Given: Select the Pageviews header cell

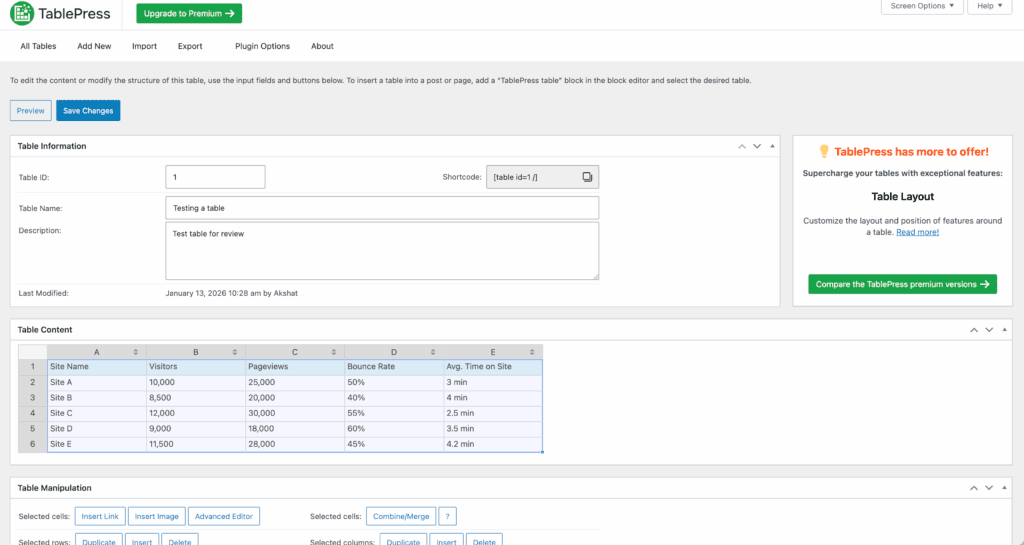Looking at the screenshot, I should (x=295, y=367).
